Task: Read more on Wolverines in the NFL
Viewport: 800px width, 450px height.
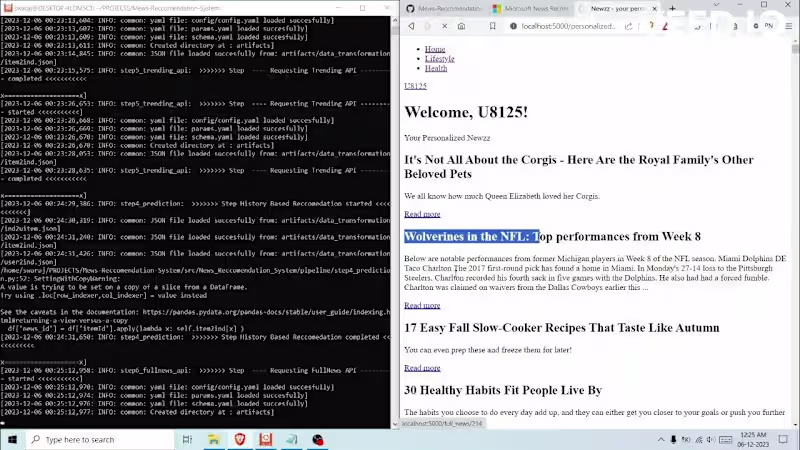Action: 422,305
